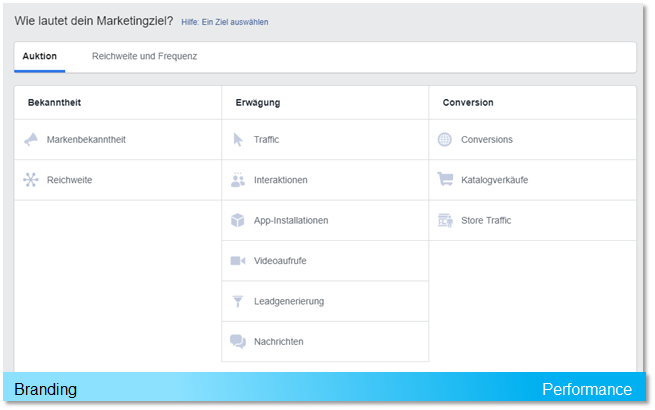
Task: Choose the Reichweite objective label
Action: [x=69, y=180]
